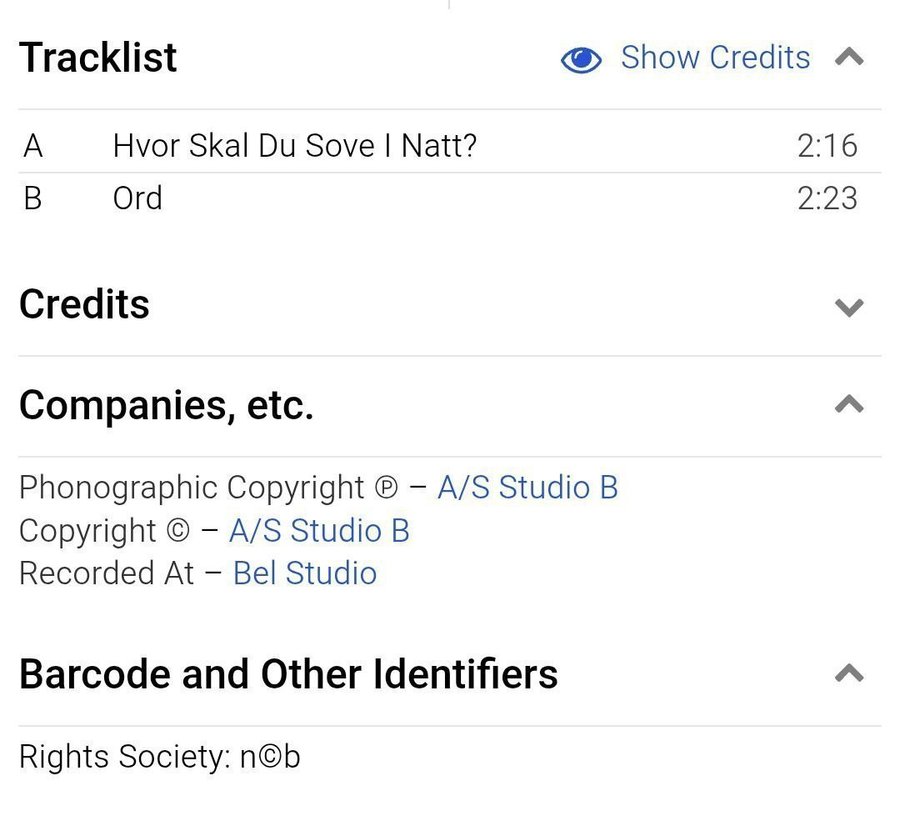Open A/S Studio B Phonographic Copyright link
This screenshot has height=821, width=900.
[x=527, y=488]
